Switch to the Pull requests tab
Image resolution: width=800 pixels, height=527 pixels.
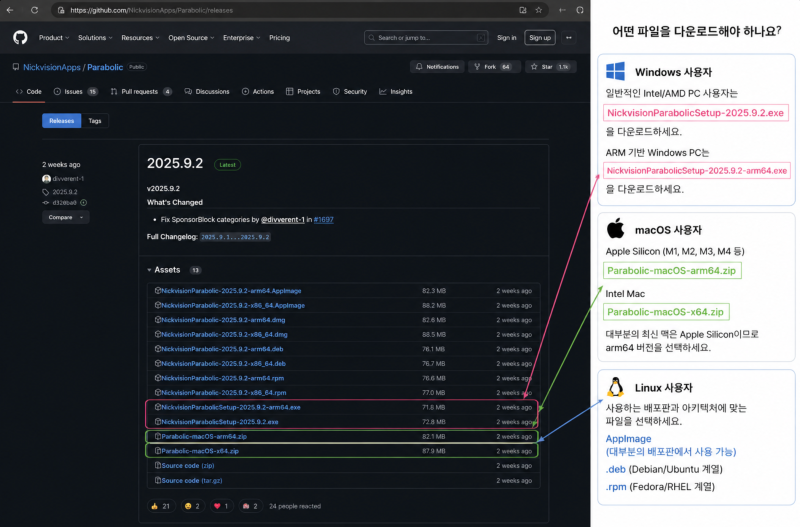[141, 92]
